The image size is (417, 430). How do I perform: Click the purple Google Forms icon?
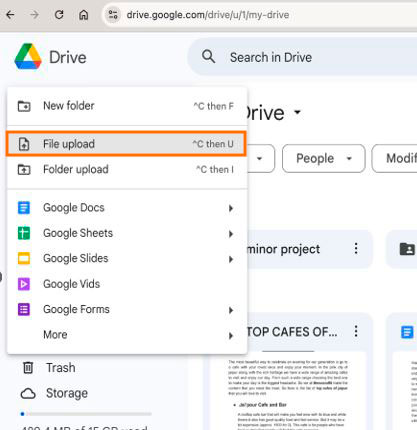coord(24,309)
